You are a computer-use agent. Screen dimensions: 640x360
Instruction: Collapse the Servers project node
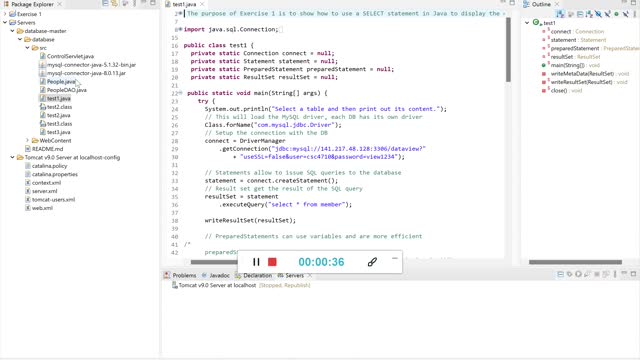pyautogui.click(x=5, y=22)
